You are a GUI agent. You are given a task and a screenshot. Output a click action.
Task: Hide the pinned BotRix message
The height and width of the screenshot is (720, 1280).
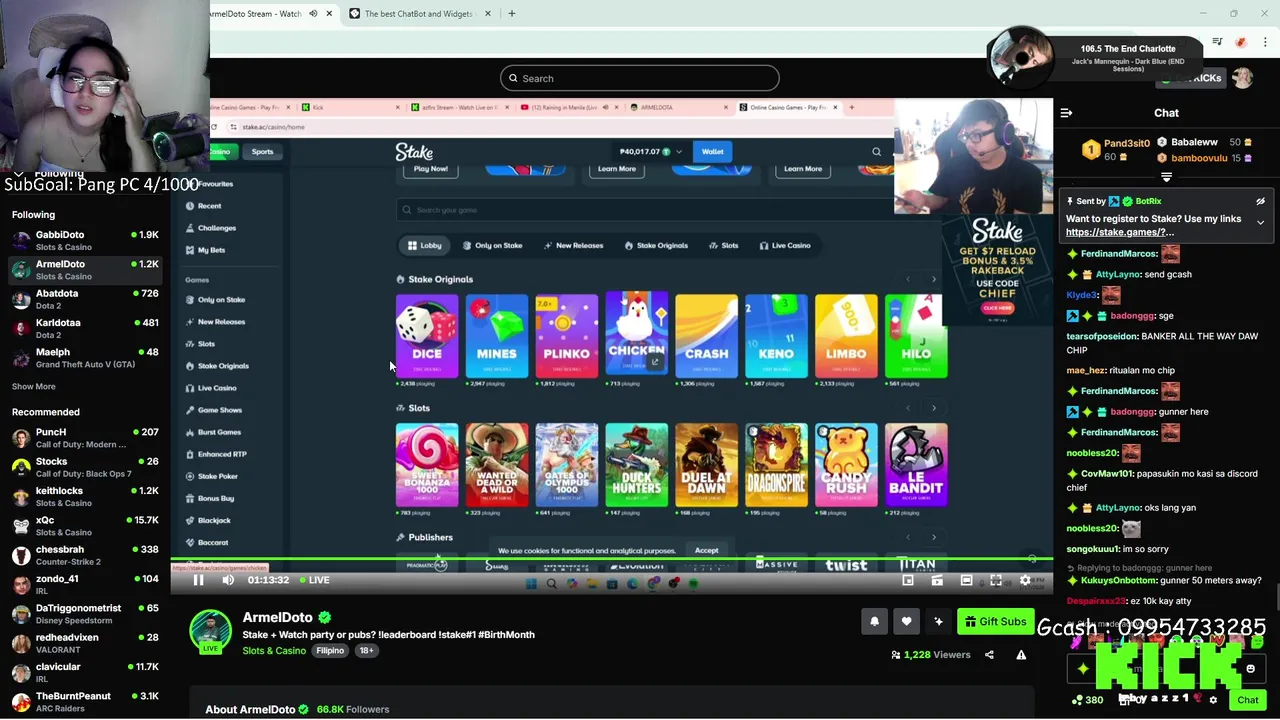click(1260, 201)
